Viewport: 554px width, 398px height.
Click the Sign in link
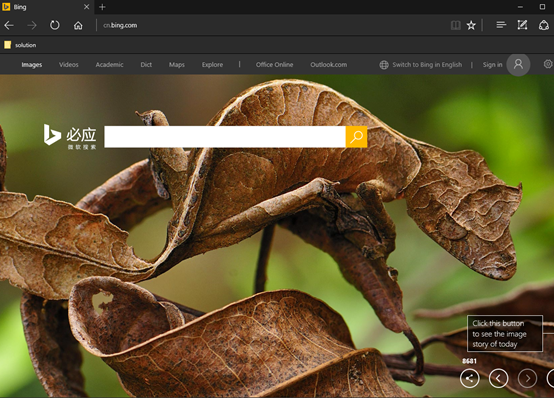pyautogui.click(x=493, y=65)
